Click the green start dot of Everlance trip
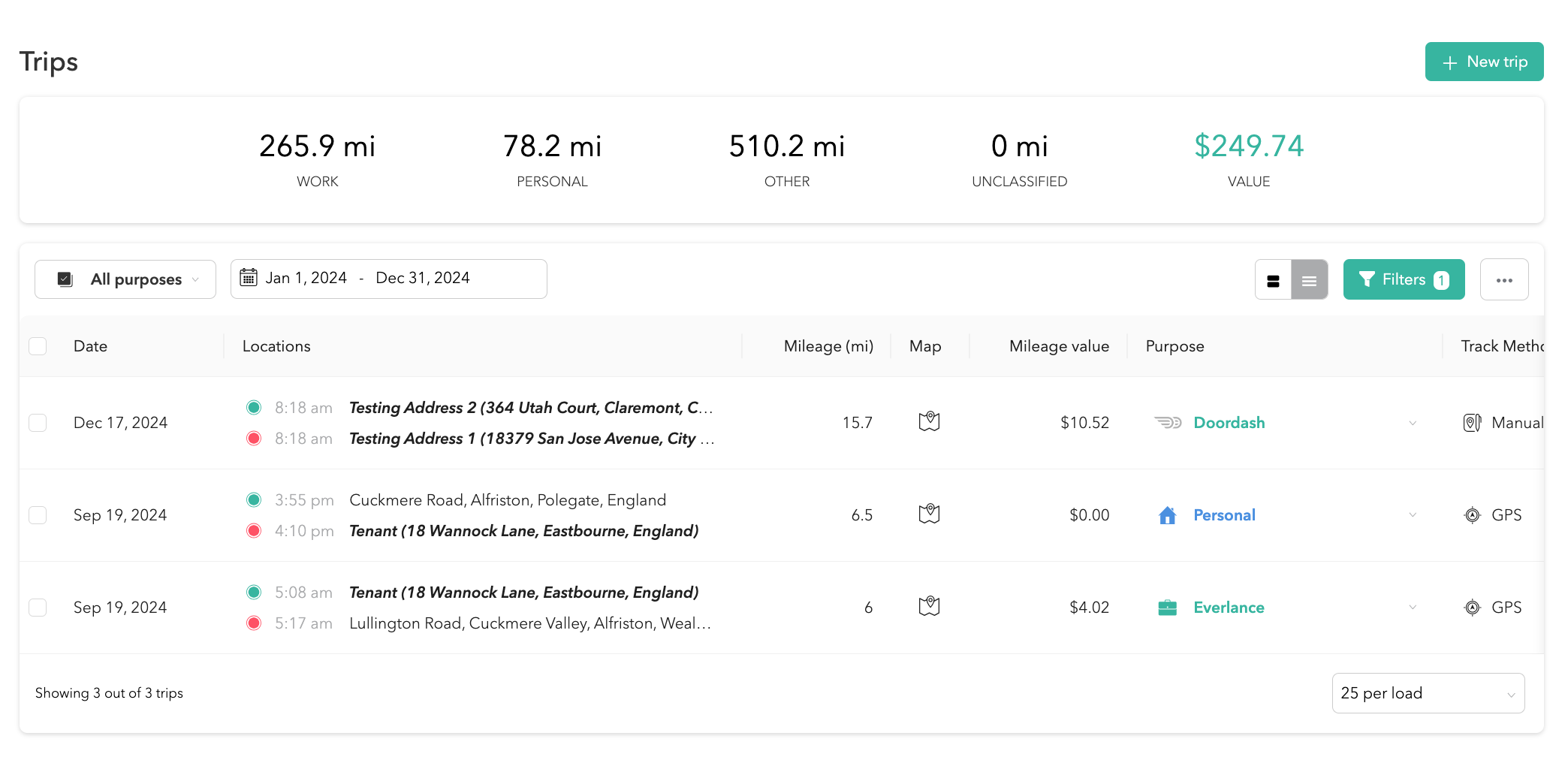 [254, 593]
